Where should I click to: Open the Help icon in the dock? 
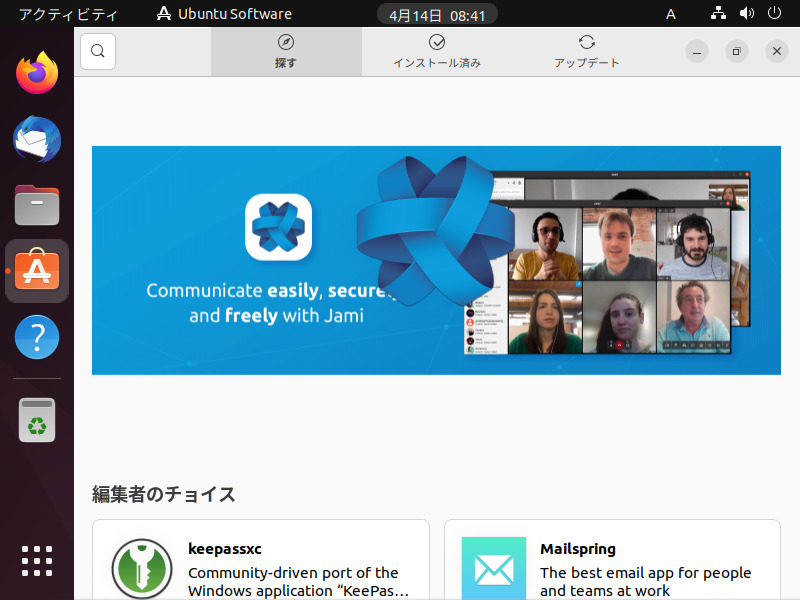coord(37,337)
